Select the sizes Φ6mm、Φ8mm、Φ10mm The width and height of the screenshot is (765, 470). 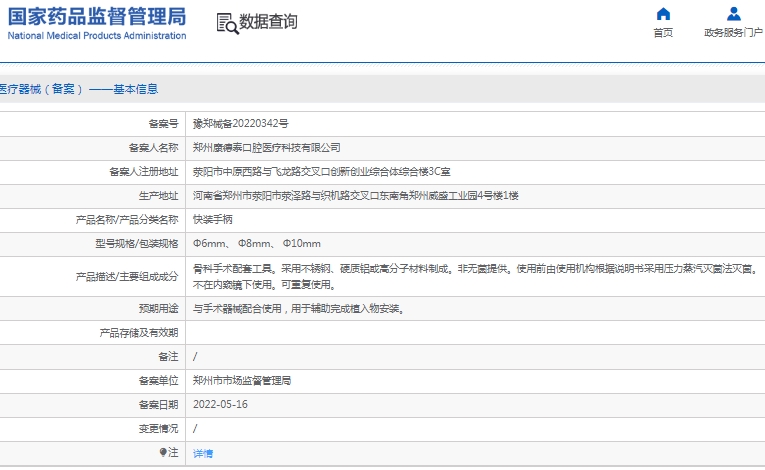tap(257, 243)
